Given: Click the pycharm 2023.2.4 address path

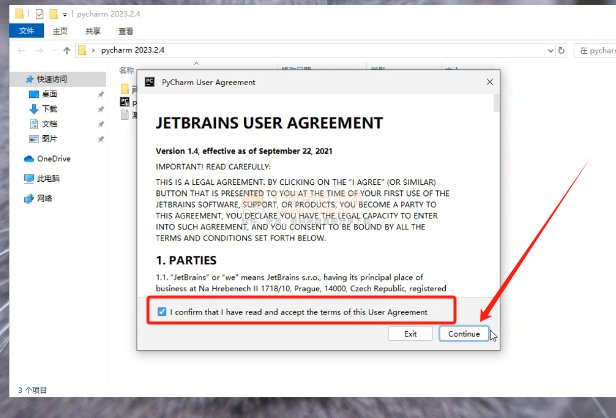Looking at the screenshot, I should pos(133,50).
